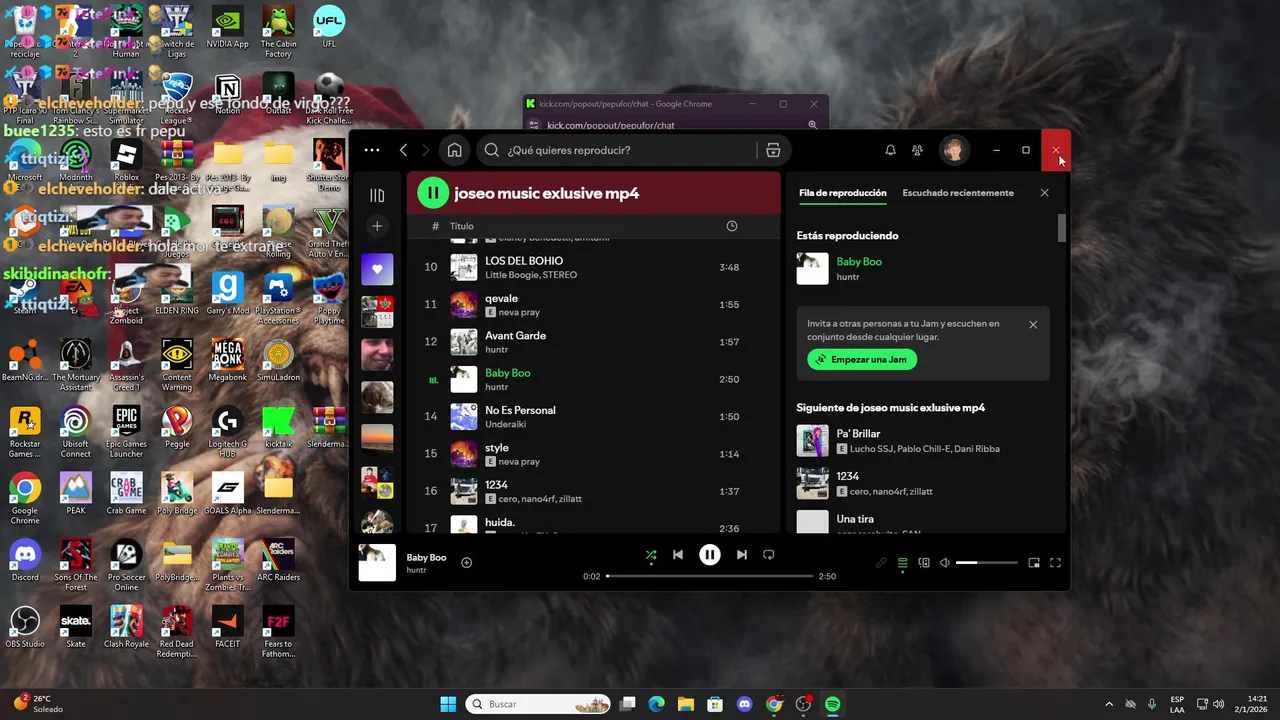1280x720 pixels.
Task: Open Windows Start button
Action: pyautogui.click(x=448, y=704)
